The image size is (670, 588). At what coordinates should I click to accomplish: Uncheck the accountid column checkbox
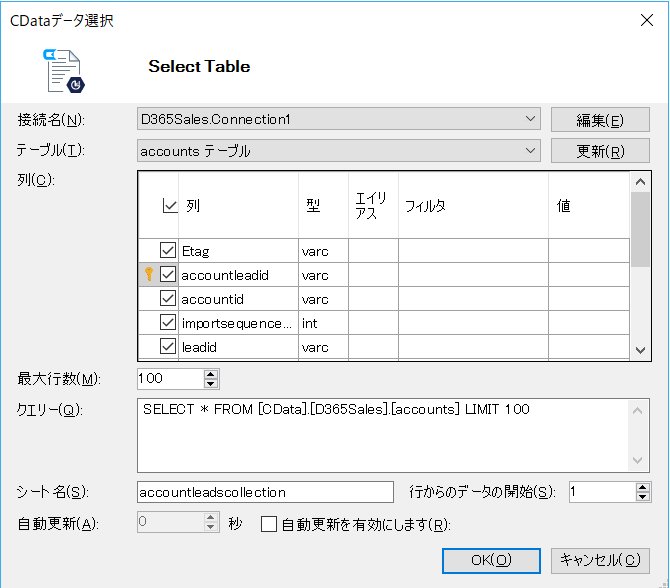[168, 298]
